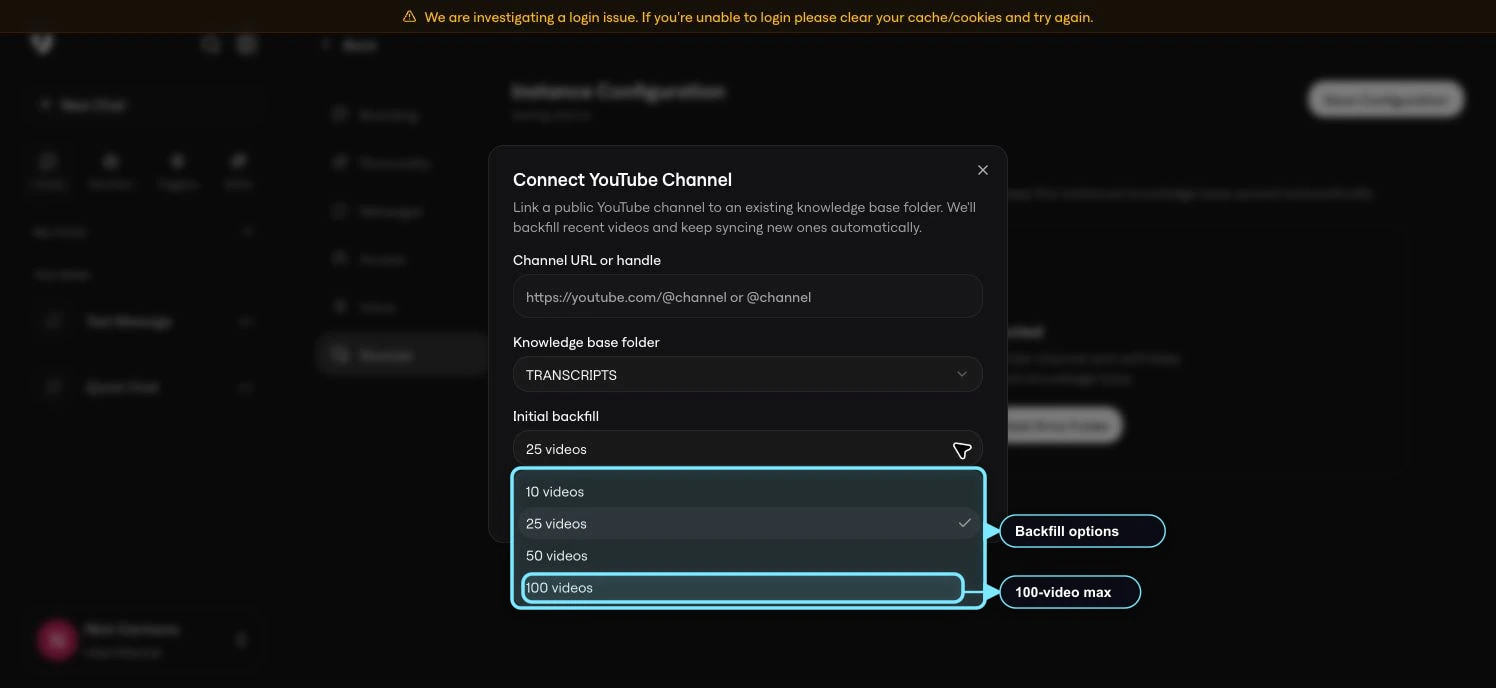The height and width of the screenshot is (688, 1496).
Task: Choose the checked 25 videos option
Action: pyautogui.click(x=747, y=524)
